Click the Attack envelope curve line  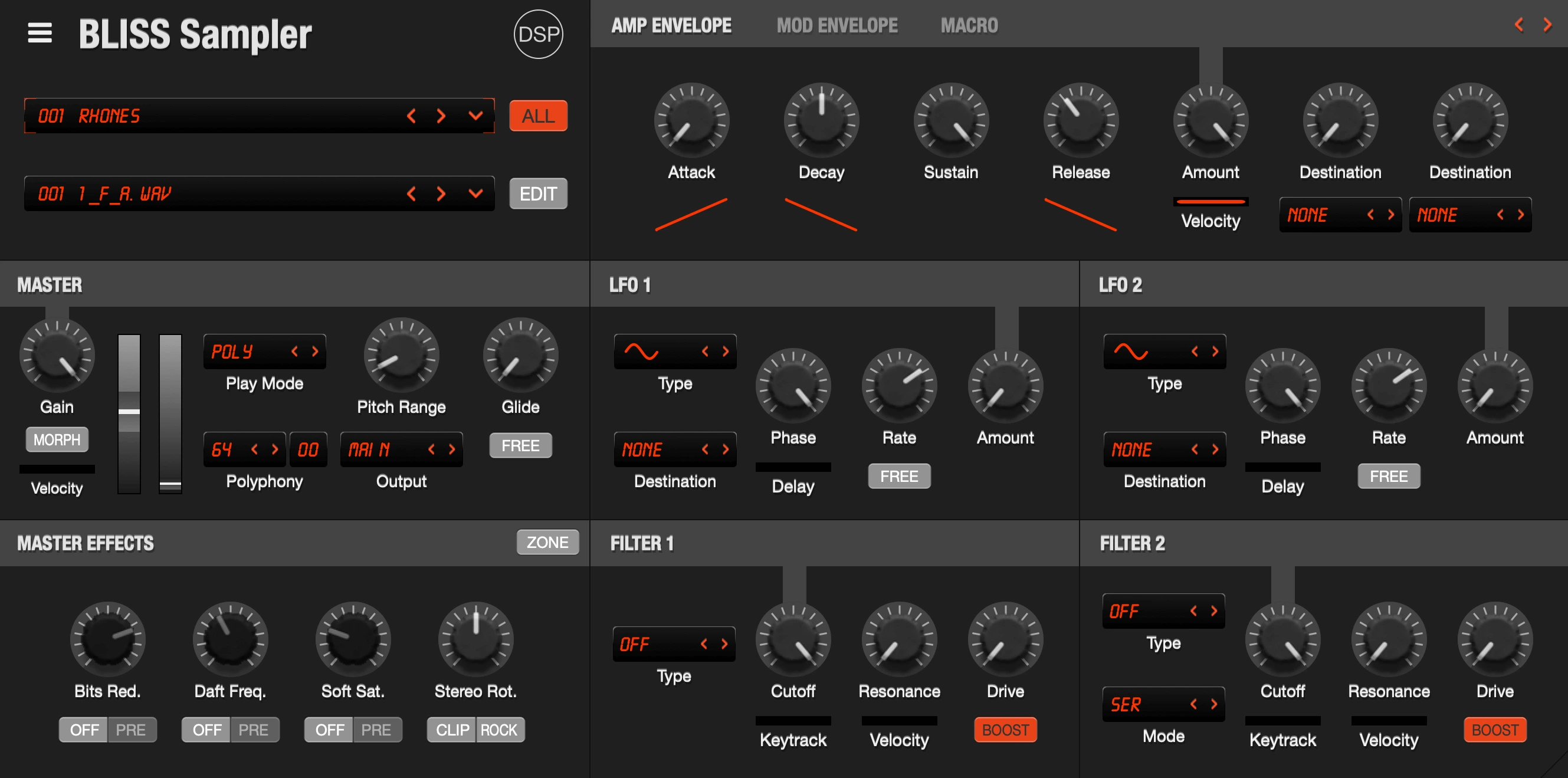tap(691, 214)
